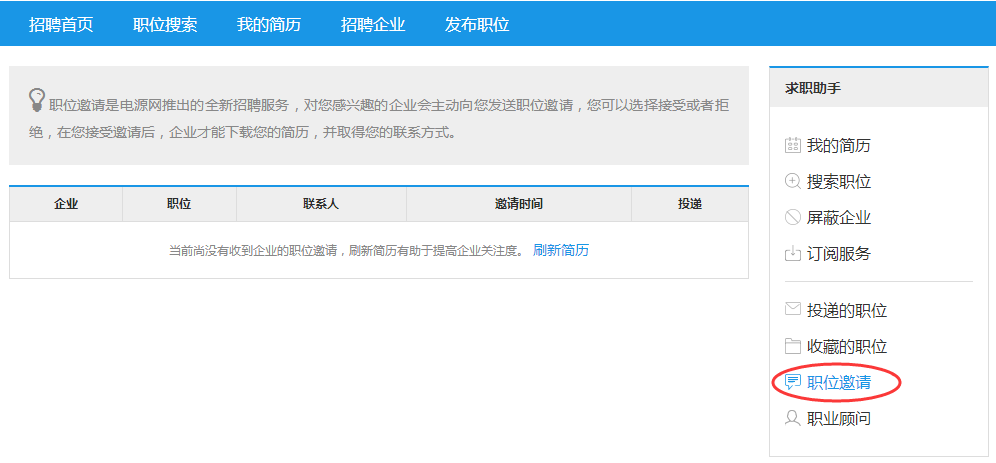Click the lightbulb icon in the notice box
The height and width of the screenshot is (463, 996).
[37, 99]
